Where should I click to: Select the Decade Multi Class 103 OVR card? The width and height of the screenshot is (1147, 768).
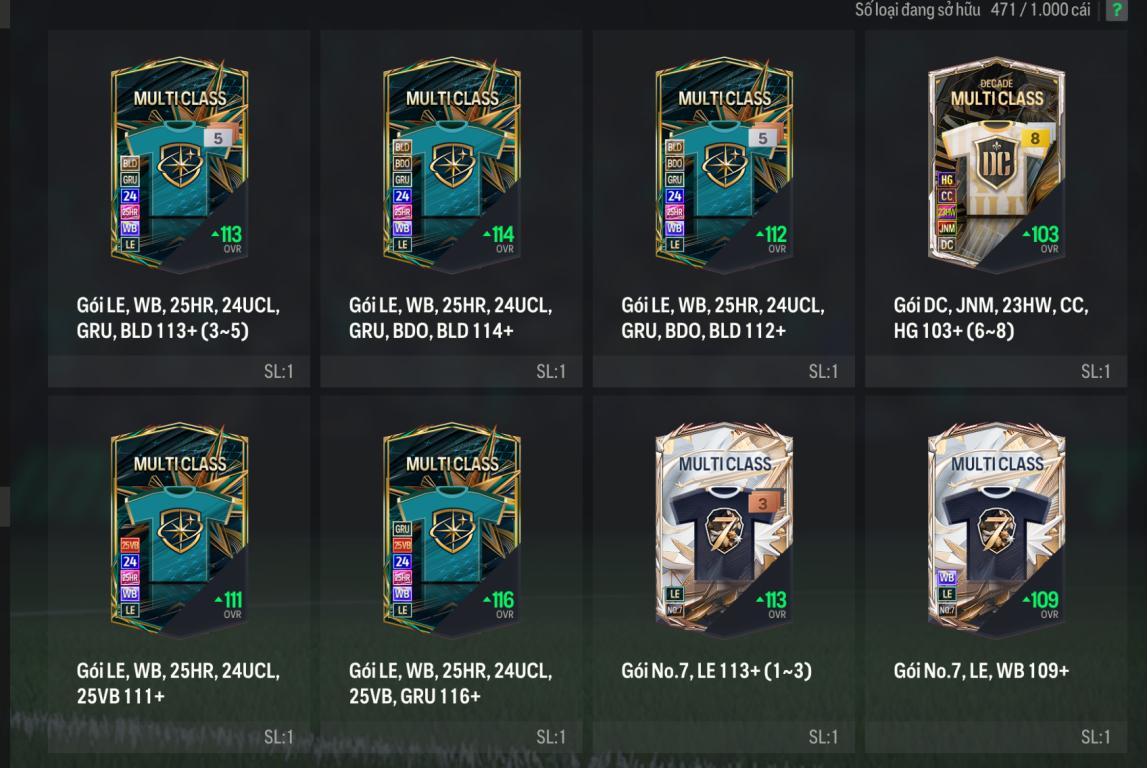click(996, 165)
